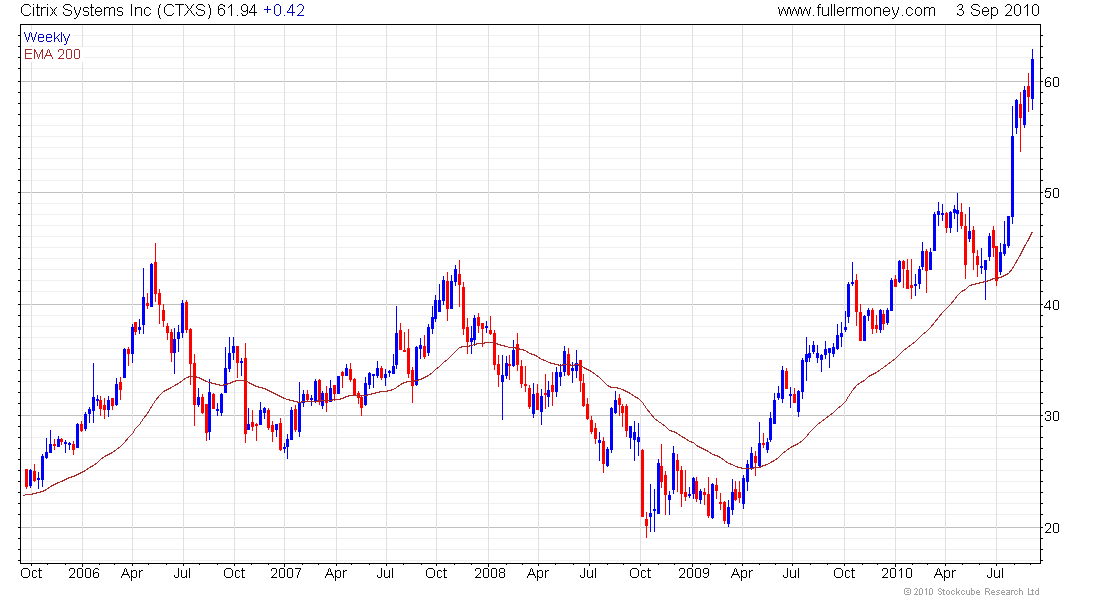Click the Jul label between 2008 and 2009
The height and width of the screenshot is (600, 1100).
pos(588,573)
